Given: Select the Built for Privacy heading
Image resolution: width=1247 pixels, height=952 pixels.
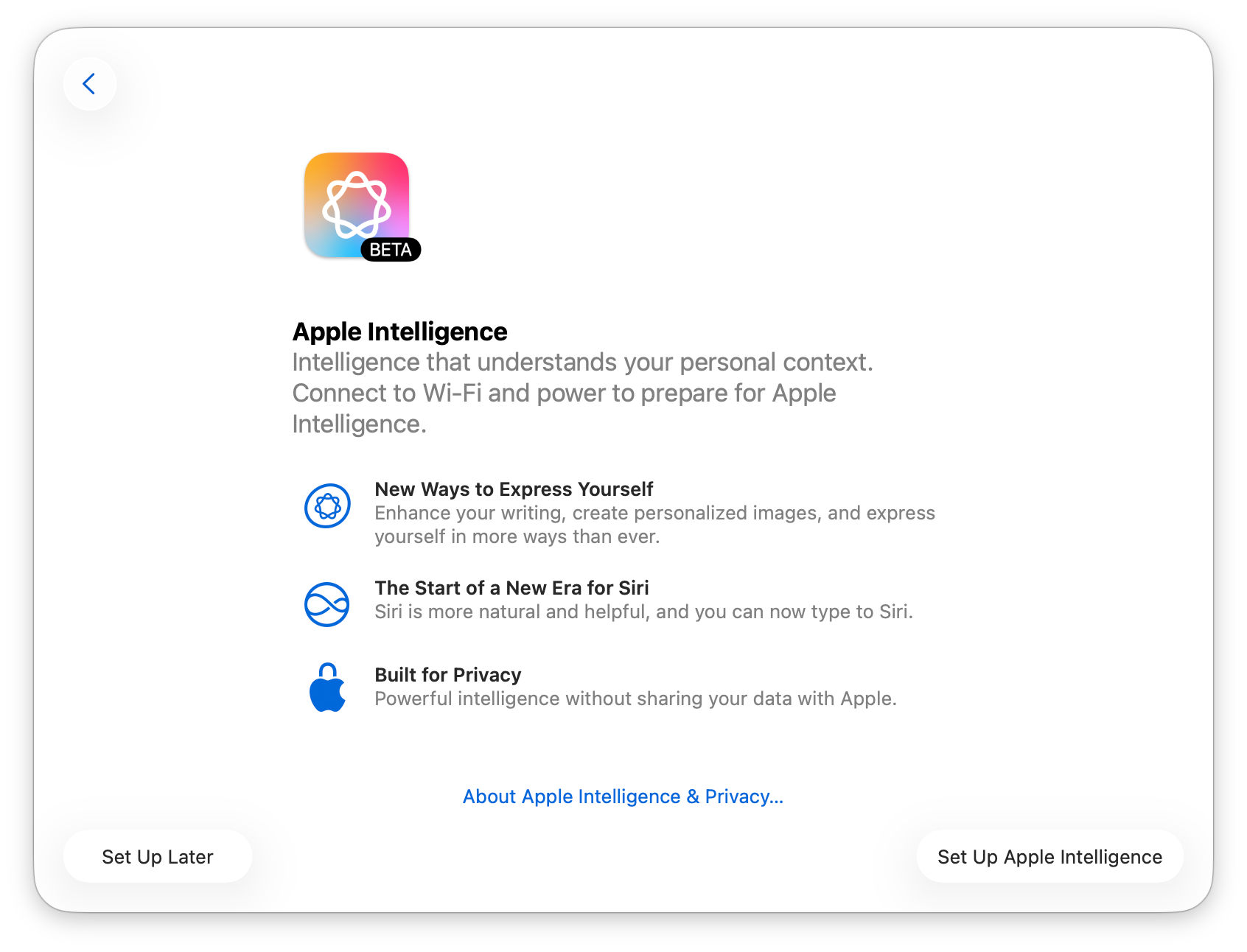Looking at the screenshot, I should click(x=447, y=675).
